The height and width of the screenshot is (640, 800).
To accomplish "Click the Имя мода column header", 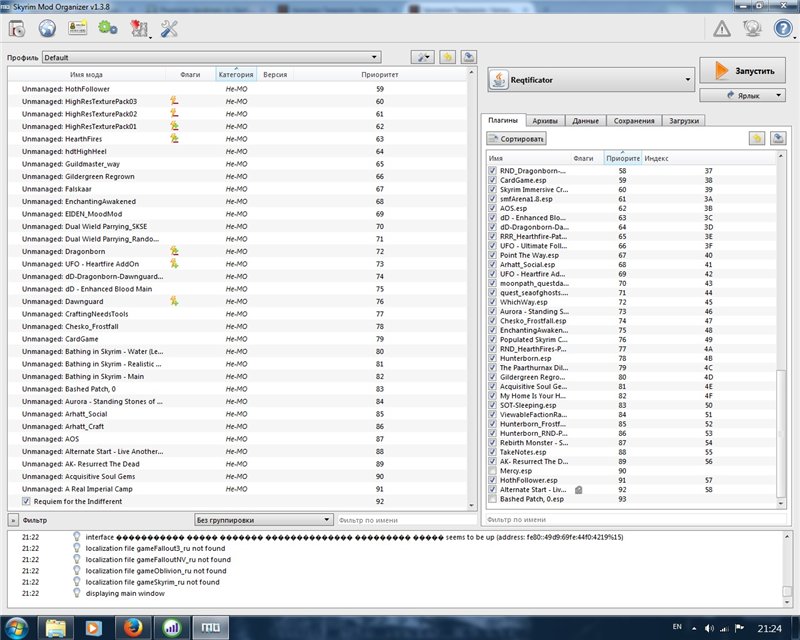I will tap(87, 75).
